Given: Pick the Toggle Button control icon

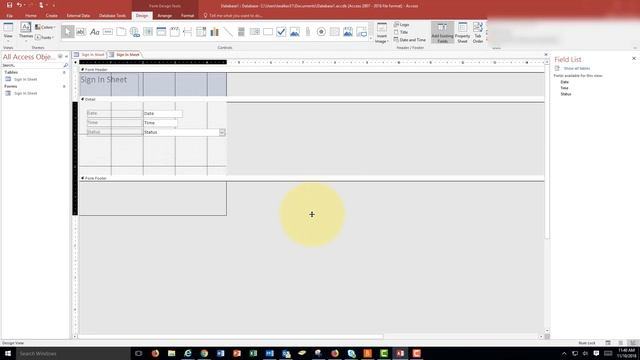Looking at the screenshot, I should [x=241, y=32].
